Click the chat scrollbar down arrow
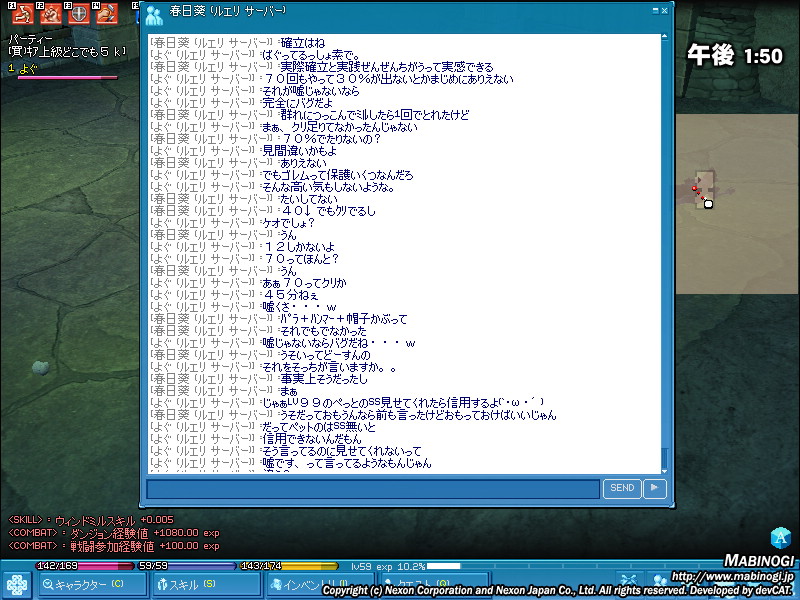 coord(664,470)
